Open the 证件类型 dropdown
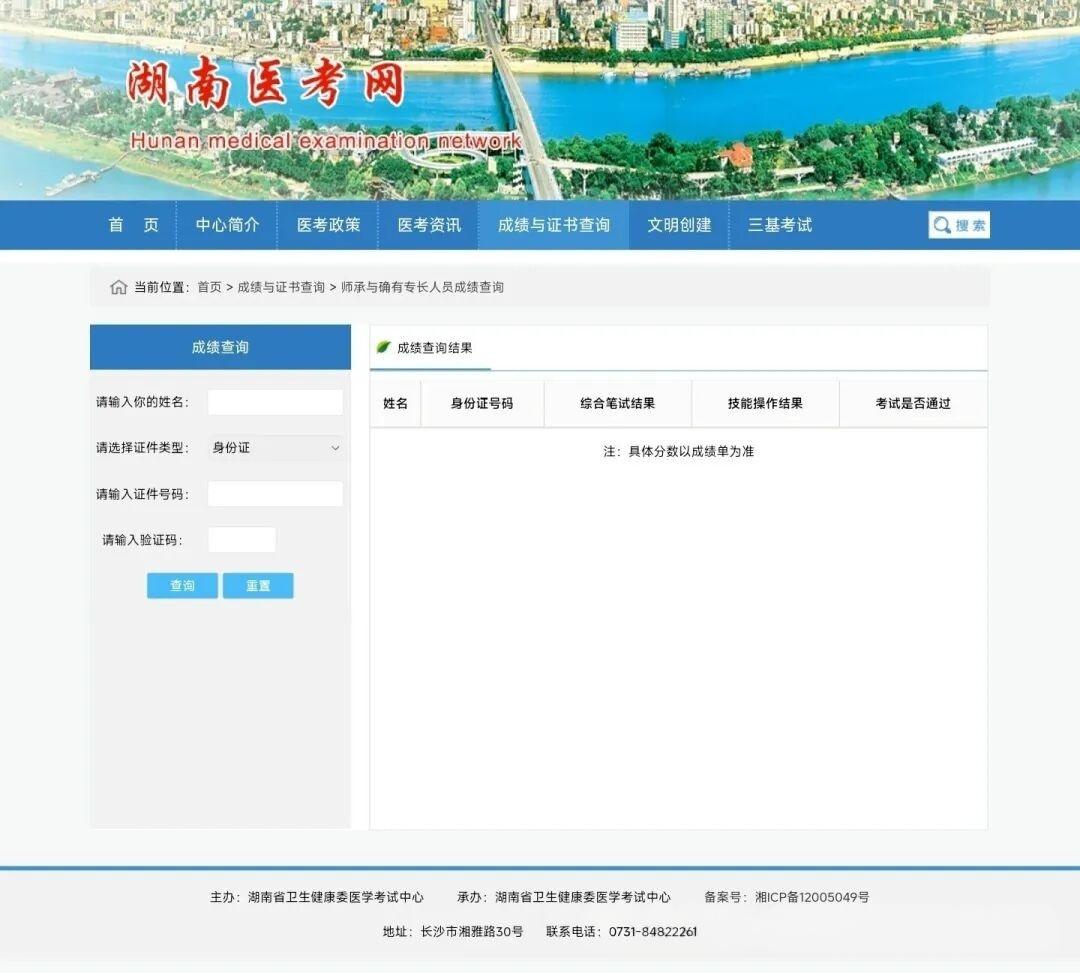This screenshot has width=1080, height=973. 275,448
